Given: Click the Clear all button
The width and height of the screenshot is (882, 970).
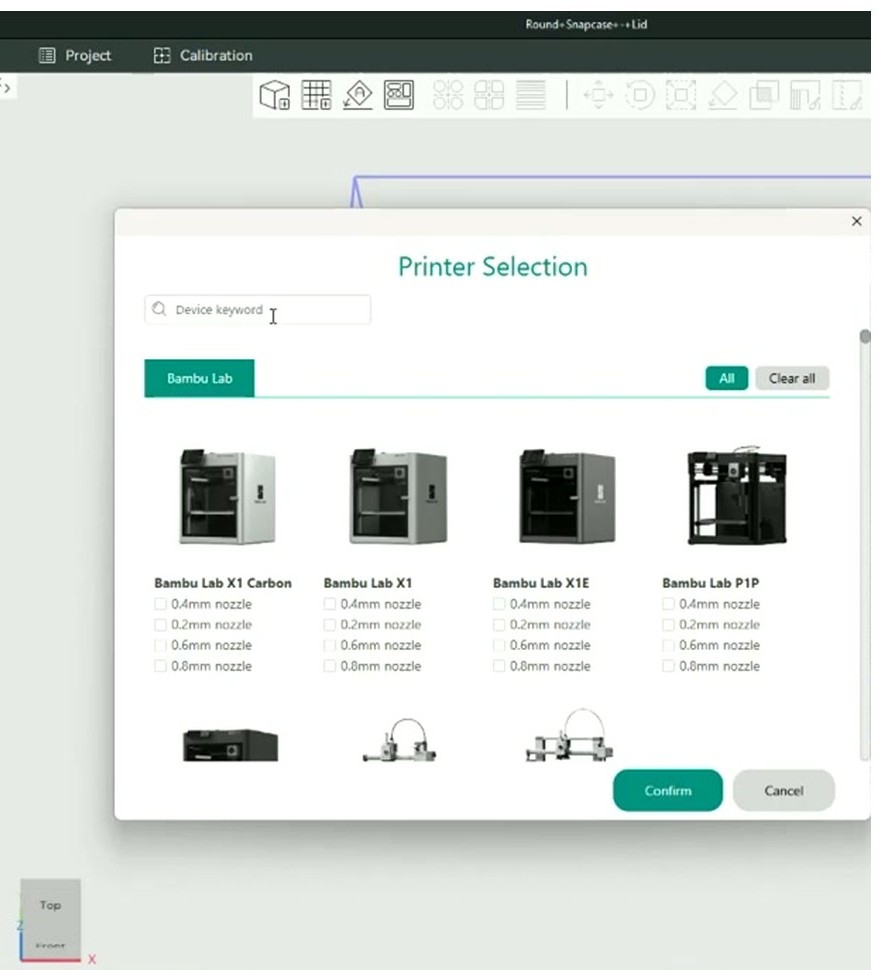Looking at the screenshot, I should coord(792,378).
